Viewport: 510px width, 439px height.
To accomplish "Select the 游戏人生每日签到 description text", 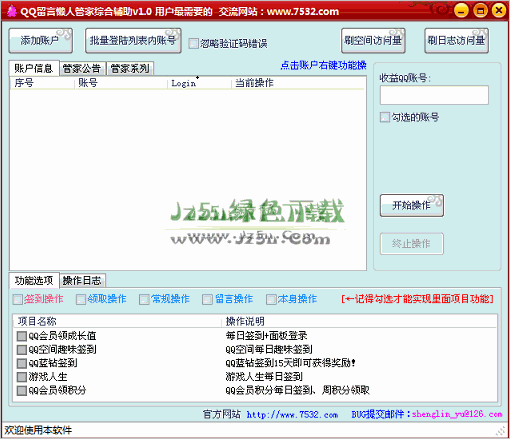I will point(264,377).
